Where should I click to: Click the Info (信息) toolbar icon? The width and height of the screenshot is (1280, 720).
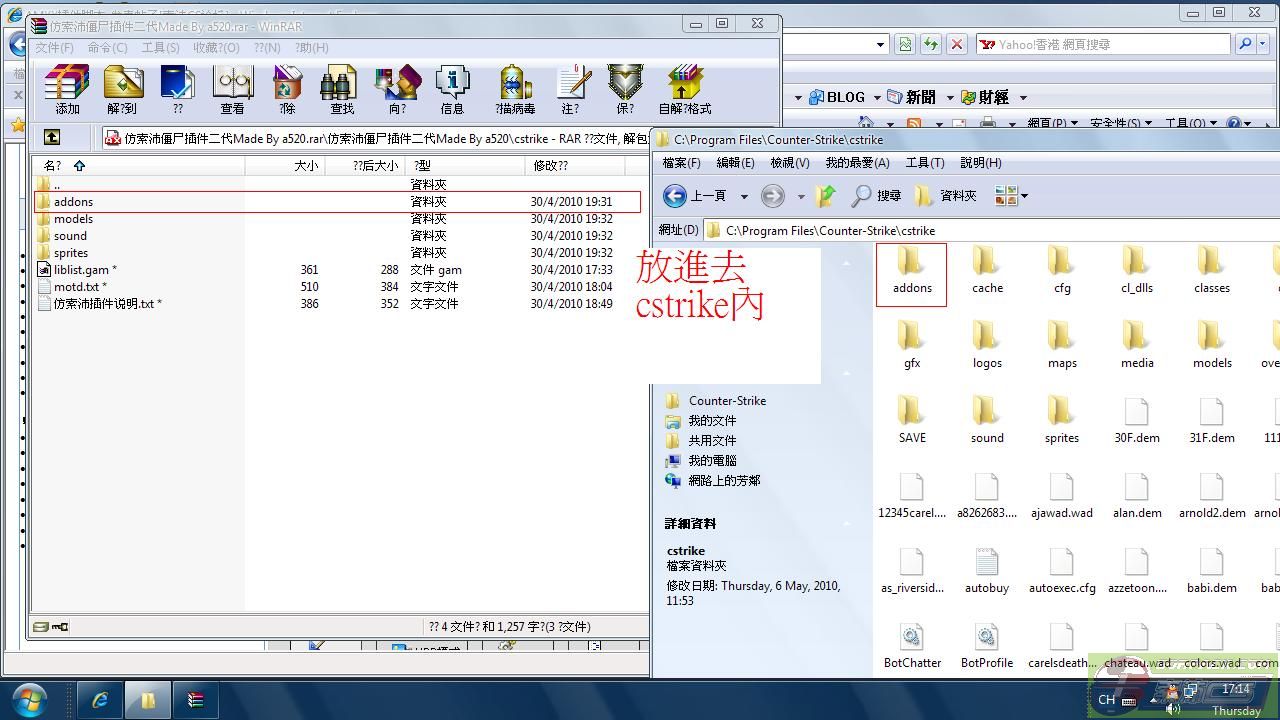pyautogui.click(x=452, y=90)
